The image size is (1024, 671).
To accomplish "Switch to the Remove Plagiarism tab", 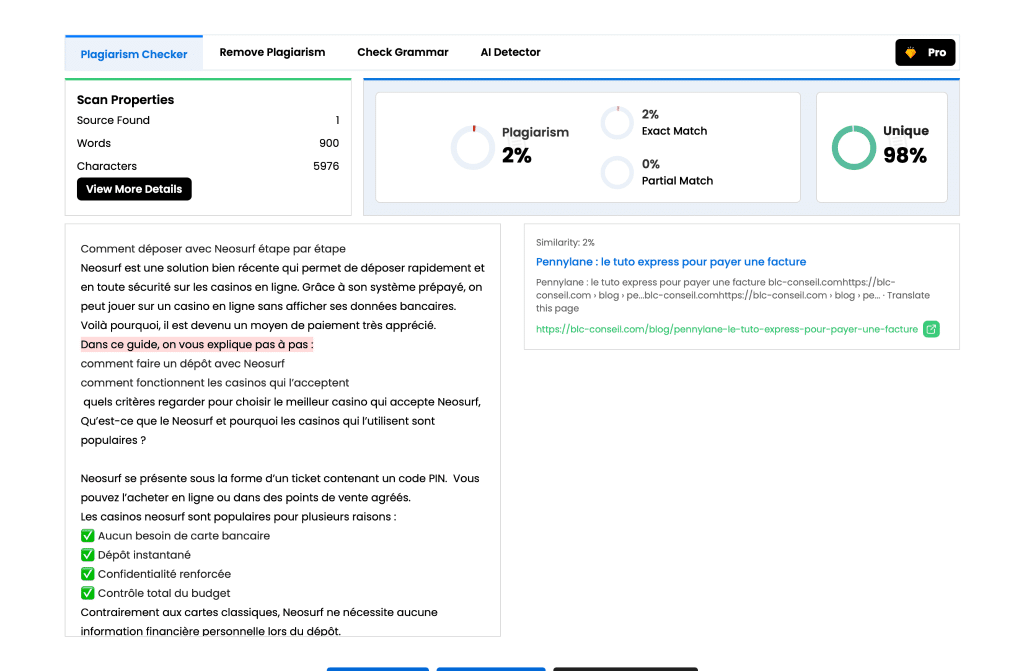I will click(x=272, y=52).
